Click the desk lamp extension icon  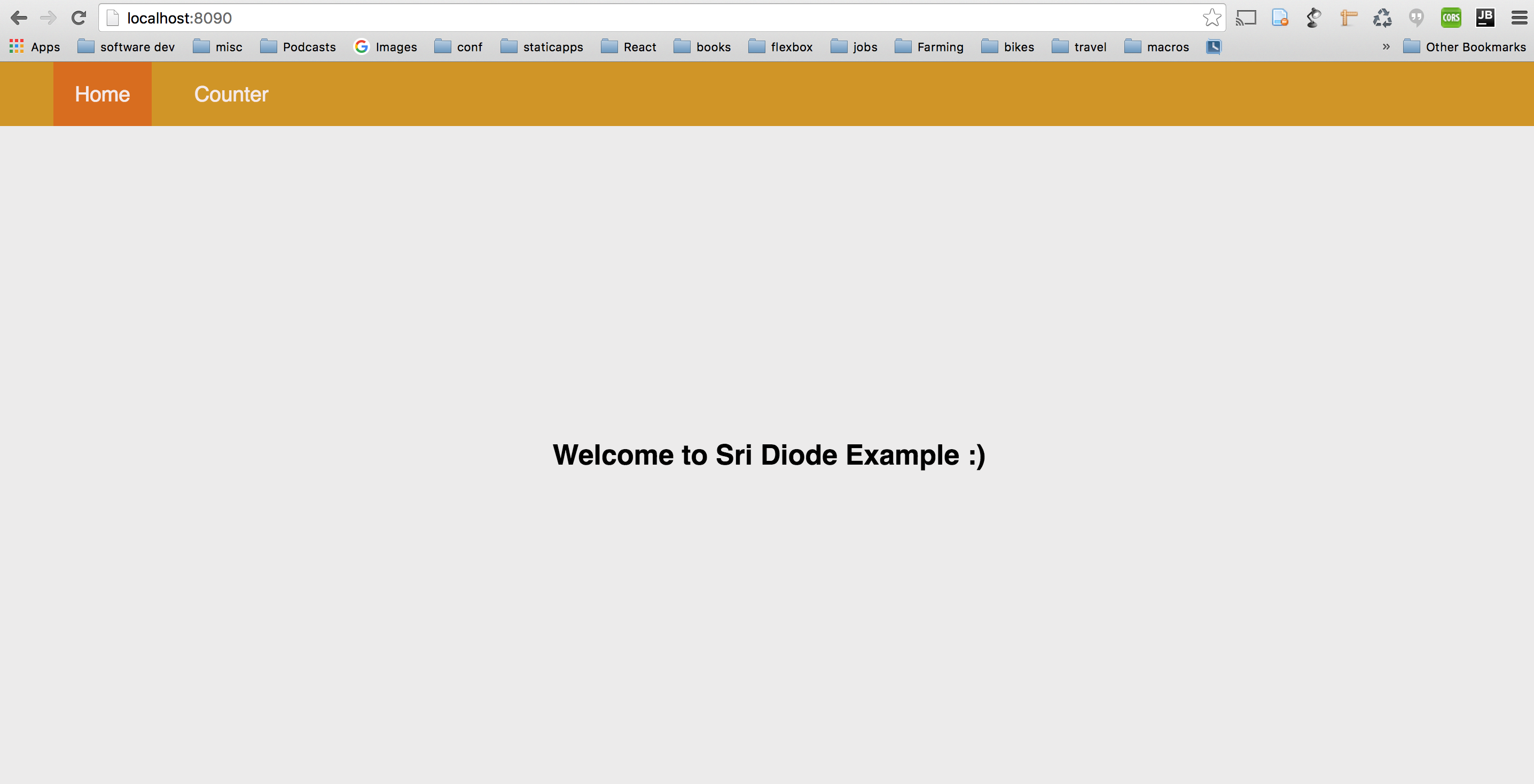(x=1313, y=18)
